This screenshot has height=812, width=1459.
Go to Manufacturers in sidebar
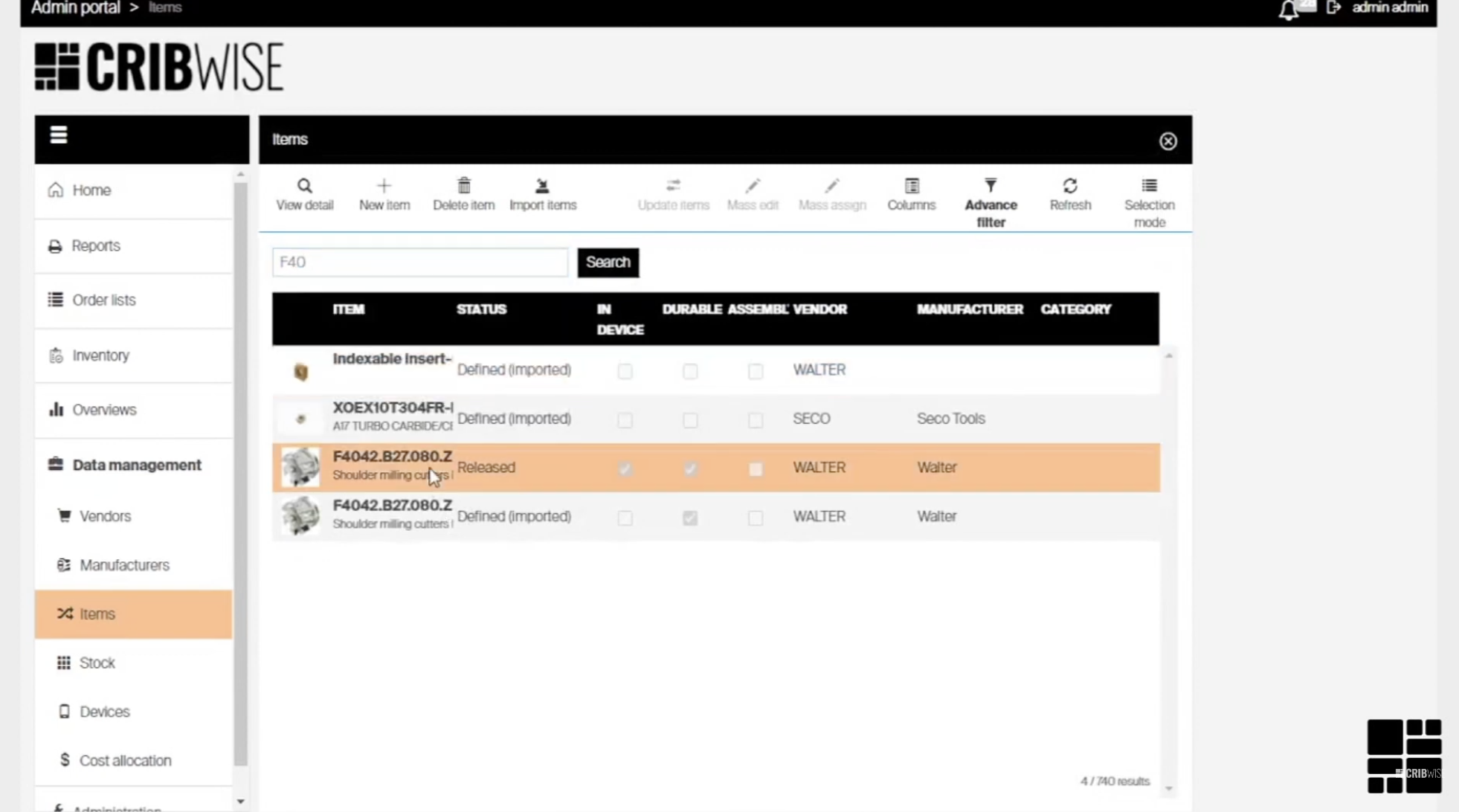point(124,565)
